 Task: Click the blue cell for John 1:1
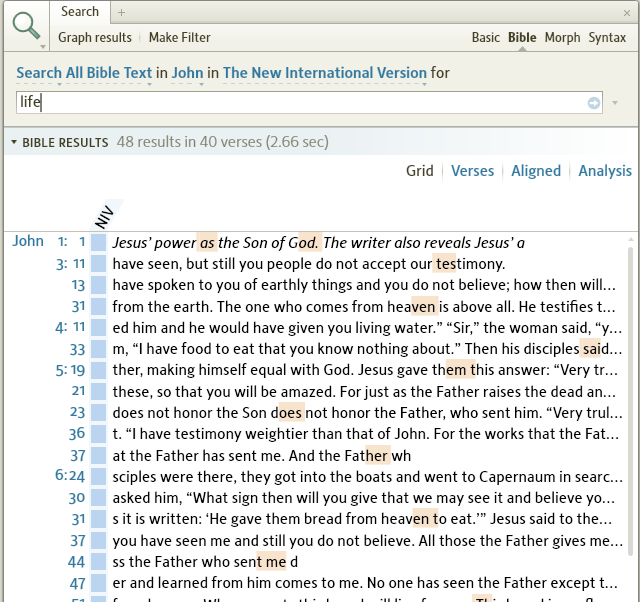98,242
